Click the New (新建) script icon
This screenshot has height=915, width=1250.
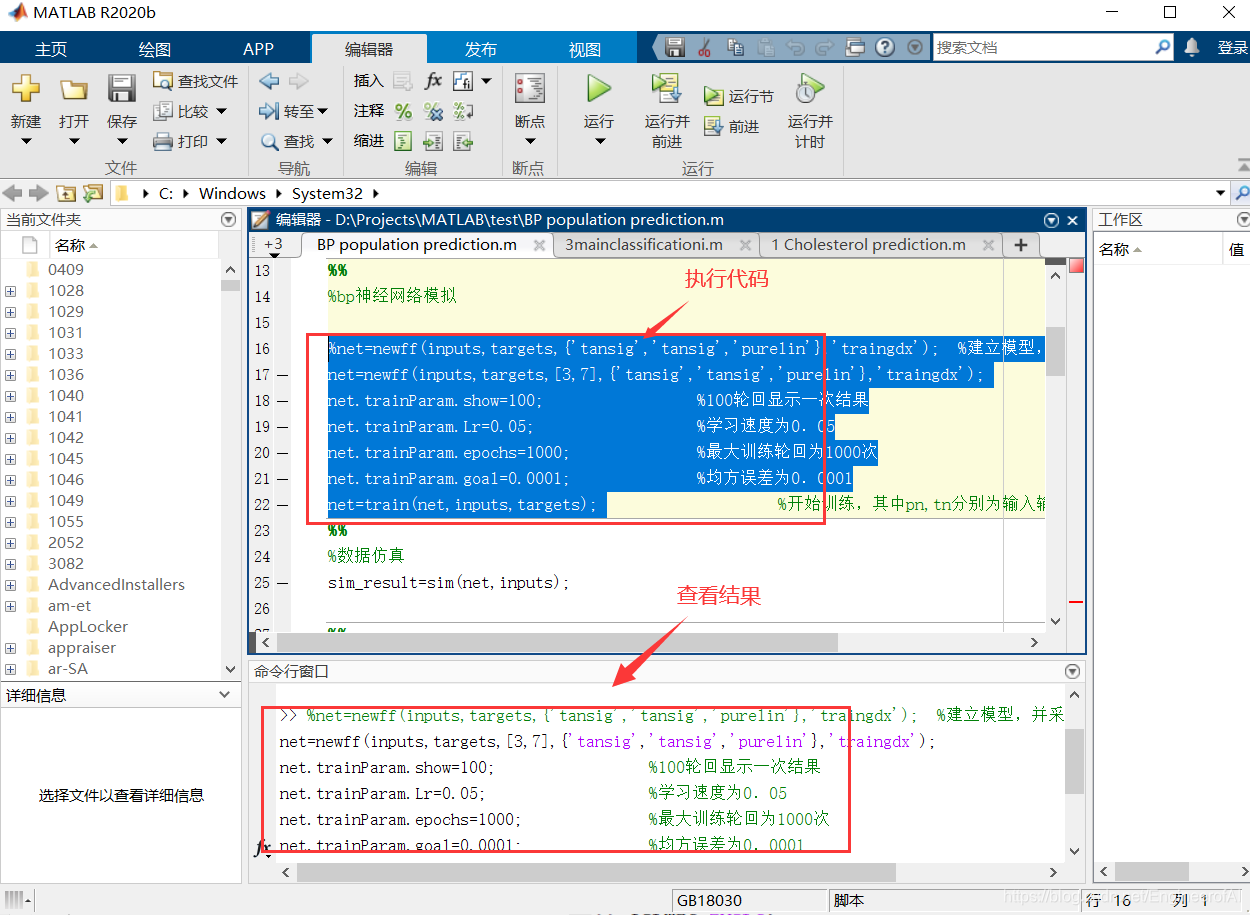pyautogui.click(x=26, y=89)
